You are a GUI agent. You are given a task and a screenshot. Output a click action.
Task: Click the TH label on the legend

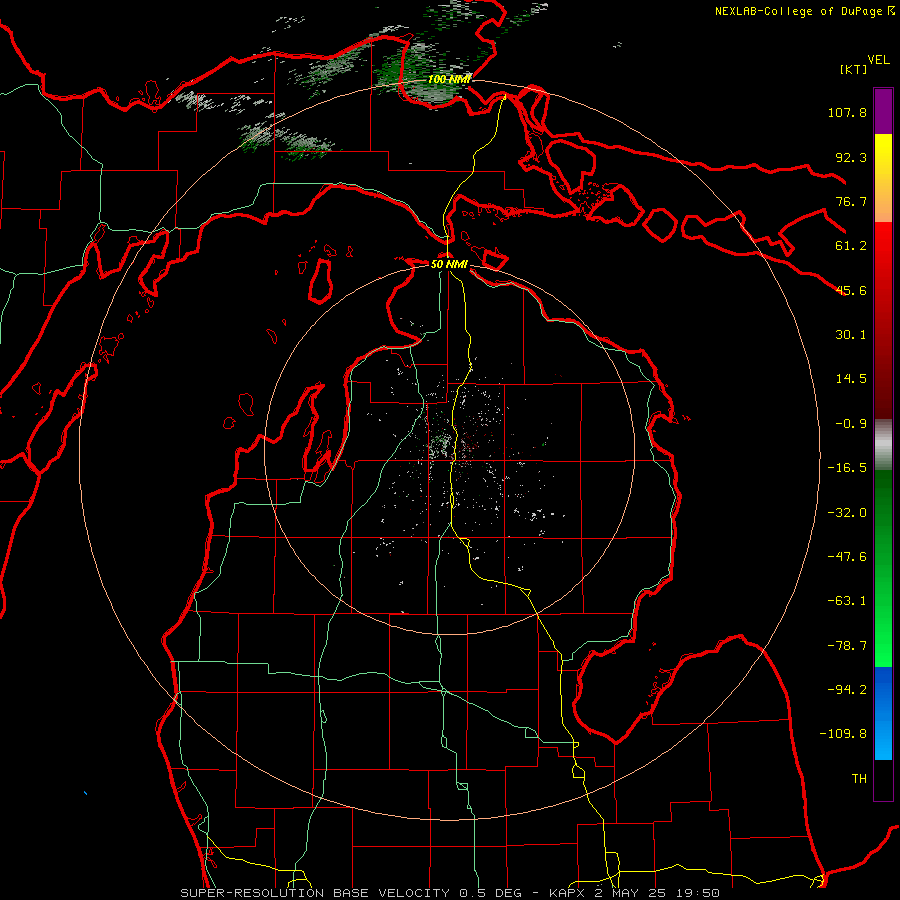click(x=859, y=779)
